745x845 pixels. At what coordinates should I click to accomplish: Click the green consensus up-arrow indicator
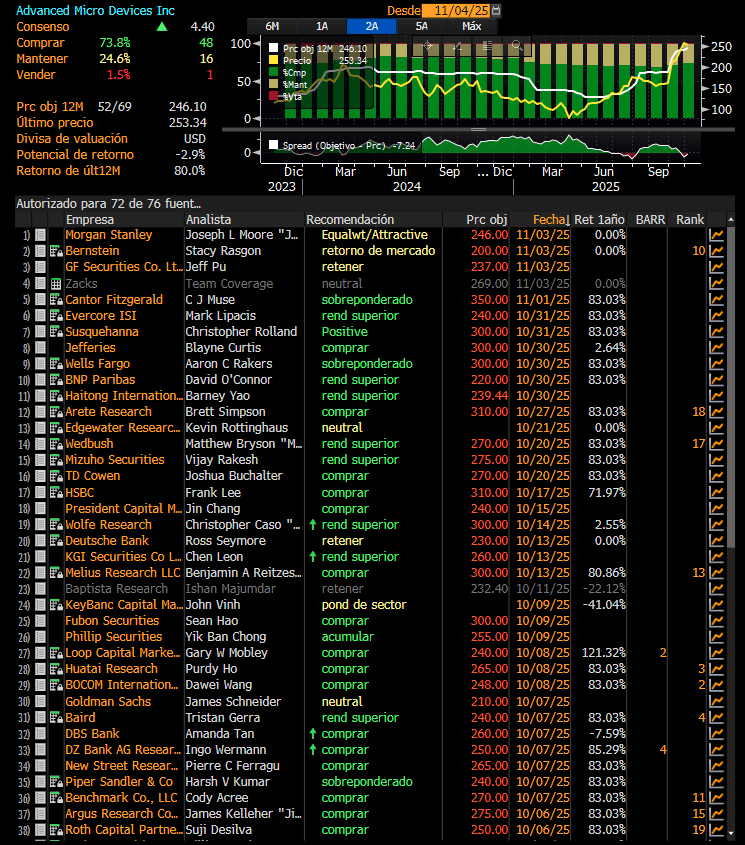[162, 26]
